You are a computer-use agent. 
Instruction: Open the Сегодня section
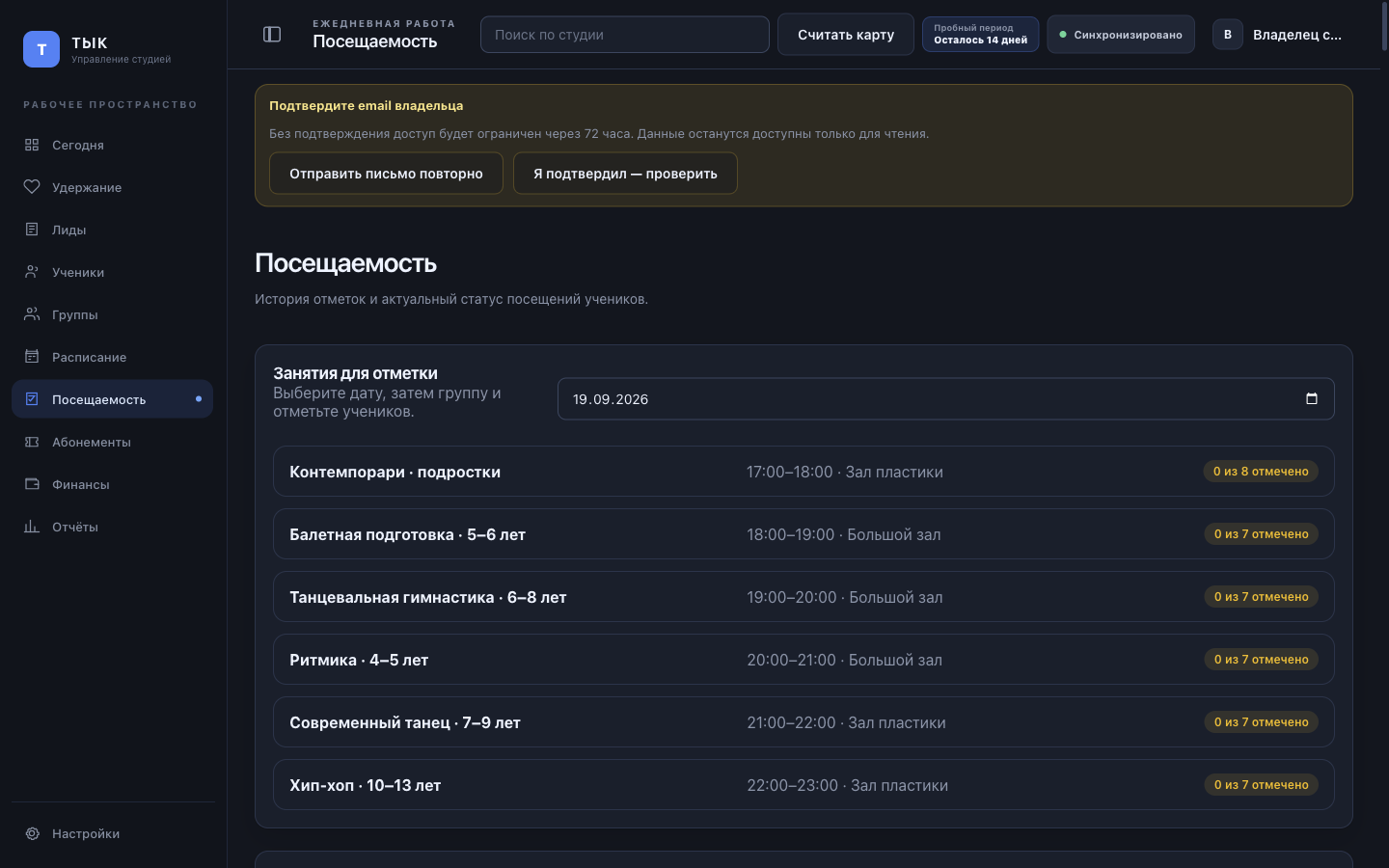tap(112, 145)
